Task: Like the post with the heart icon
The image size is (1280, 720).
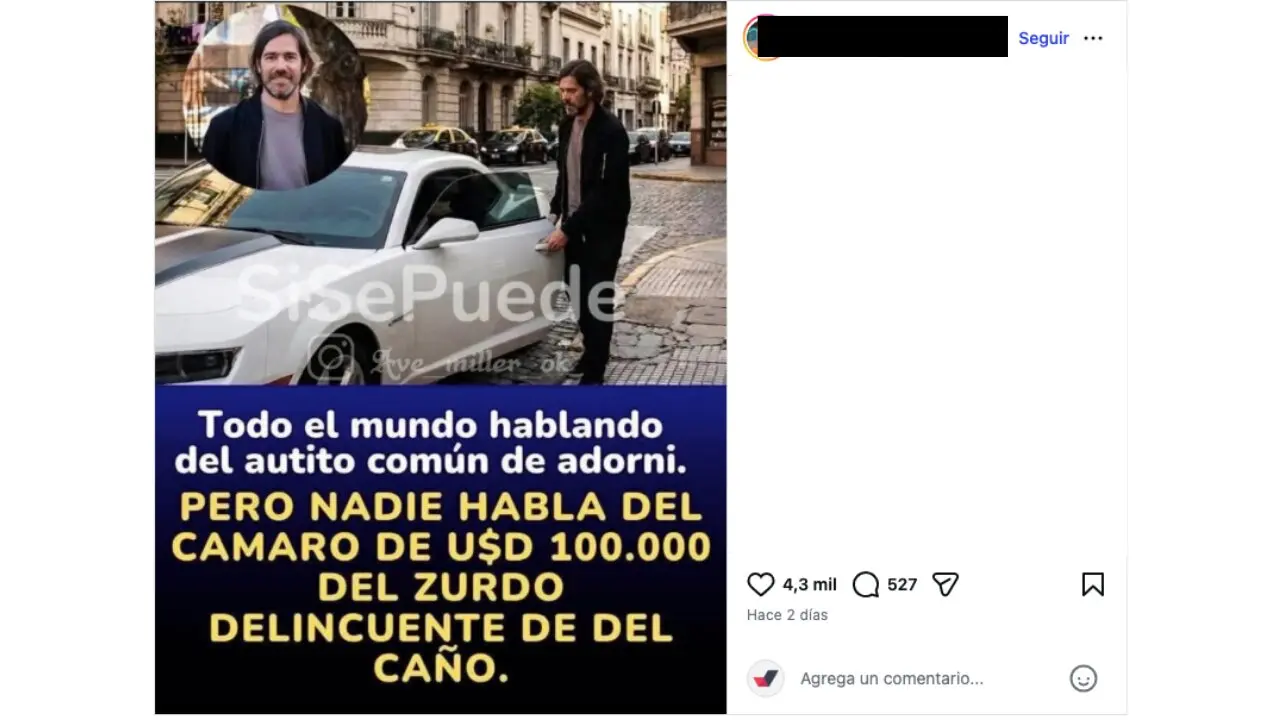Action: click(761, 585)
